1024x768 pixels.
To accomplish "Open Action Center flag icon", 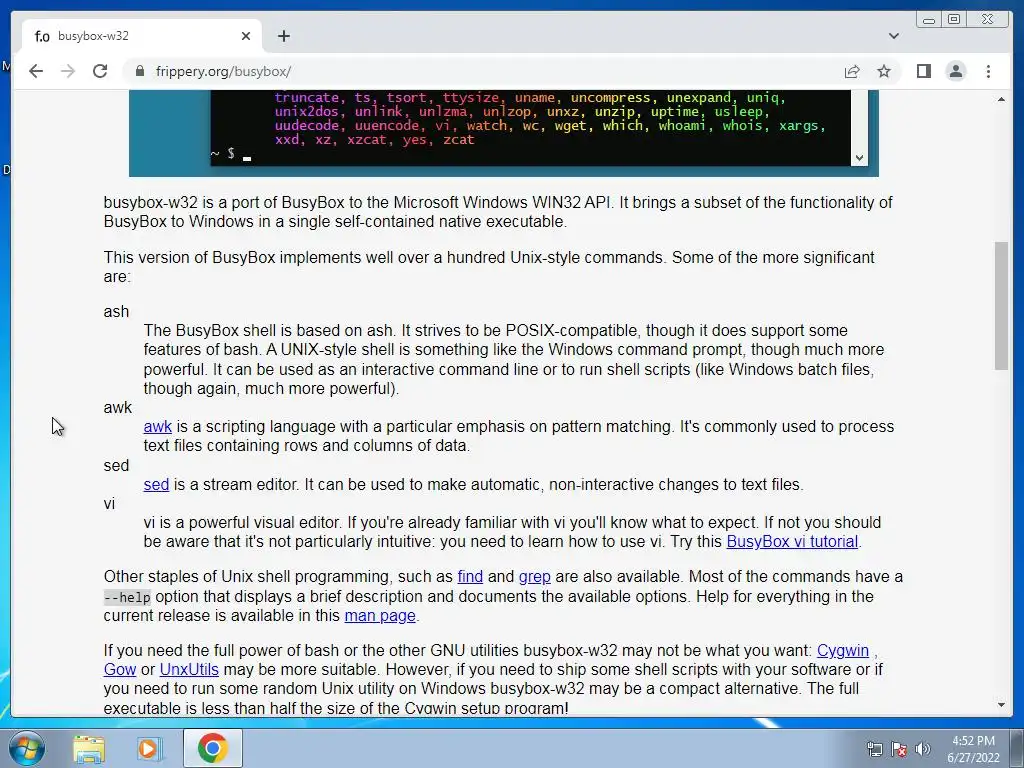I will [x=899, y=749].
